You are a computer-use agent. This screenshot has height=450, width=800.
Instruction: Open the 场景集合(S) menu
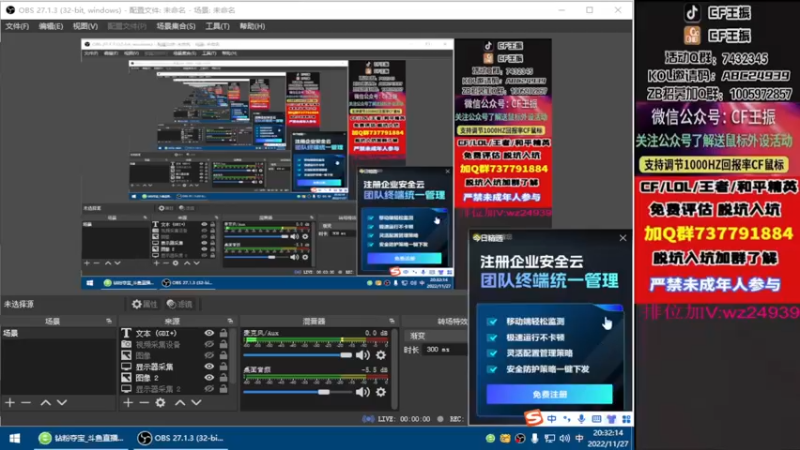(176, 26)
